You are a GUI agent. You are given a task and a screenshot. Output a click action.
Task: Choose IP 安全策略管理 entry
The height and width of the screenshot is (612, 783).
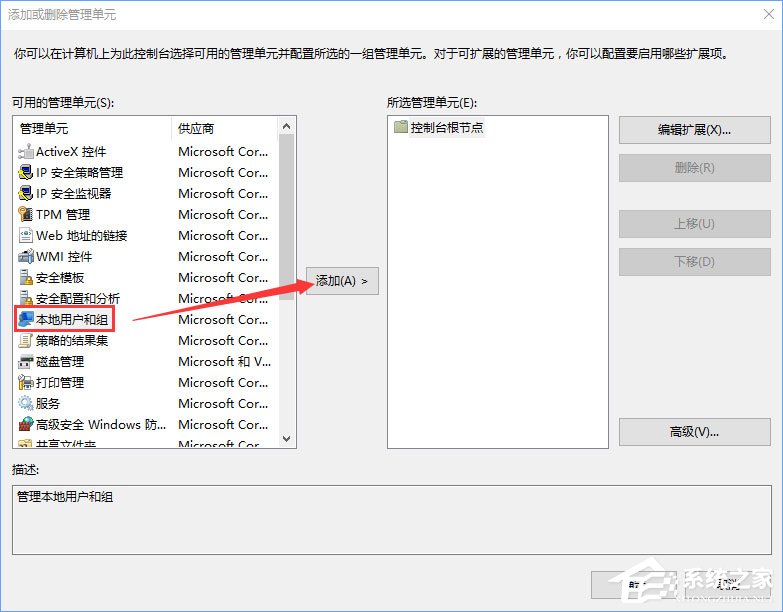point(79,173)
